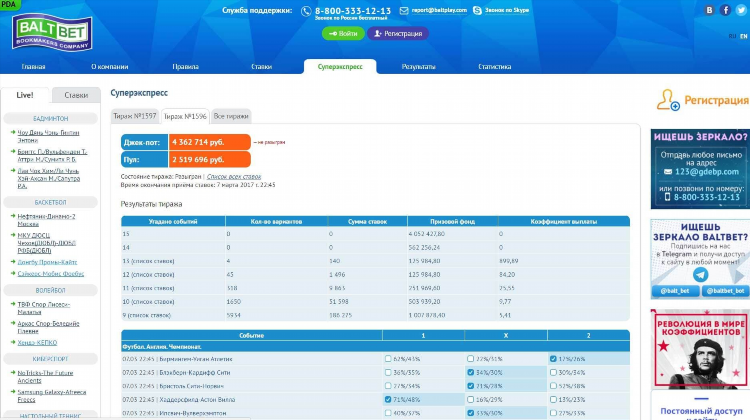The width and height of the screenshot is (750, 420).
Task: Switch language to RU
Action: click(732, 36)
